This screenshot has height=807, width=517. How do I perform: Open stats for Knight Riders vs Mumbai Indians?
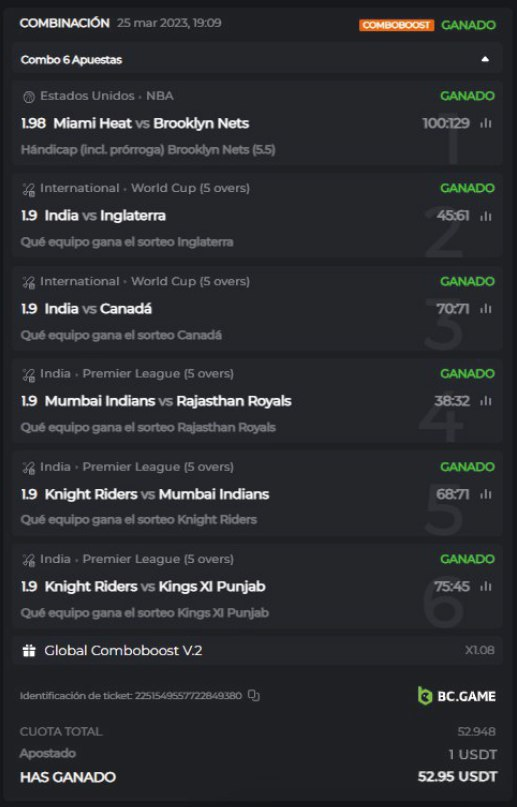click(x=486, y=494)
